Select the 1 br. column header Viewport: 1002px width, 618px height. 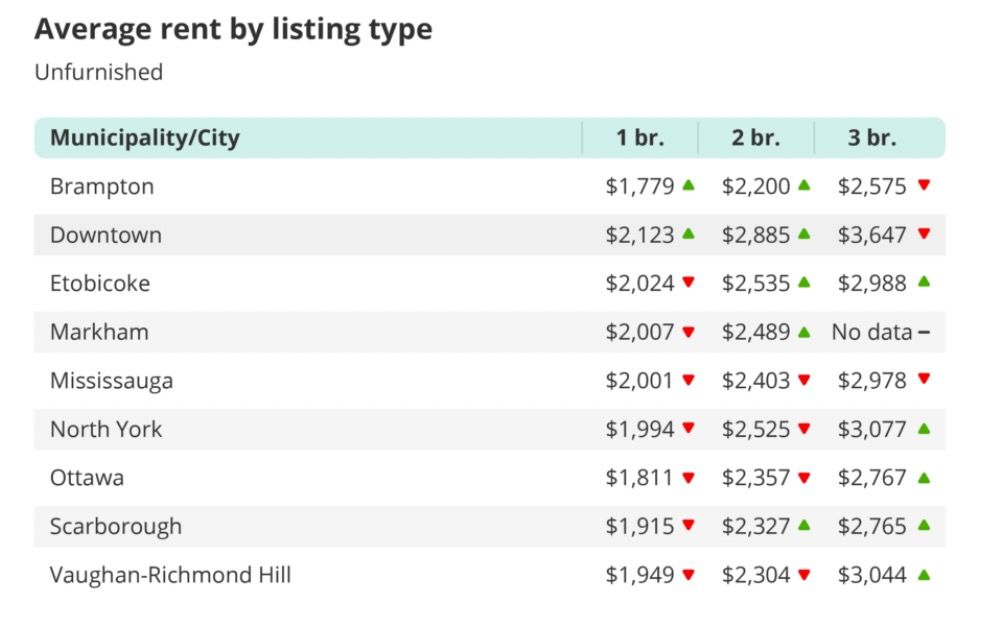(640, 137)
